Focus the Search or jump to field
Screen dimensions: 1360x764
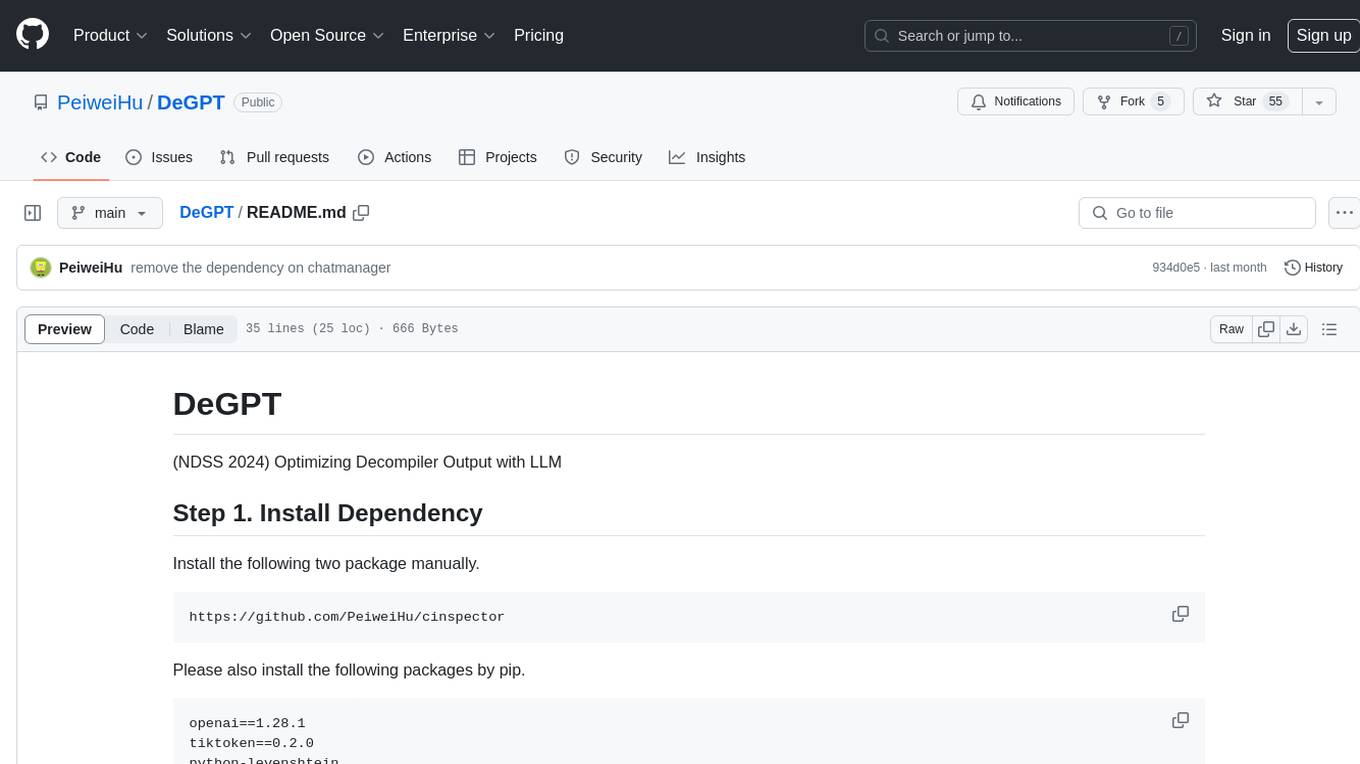click(x=1030, y=36)
